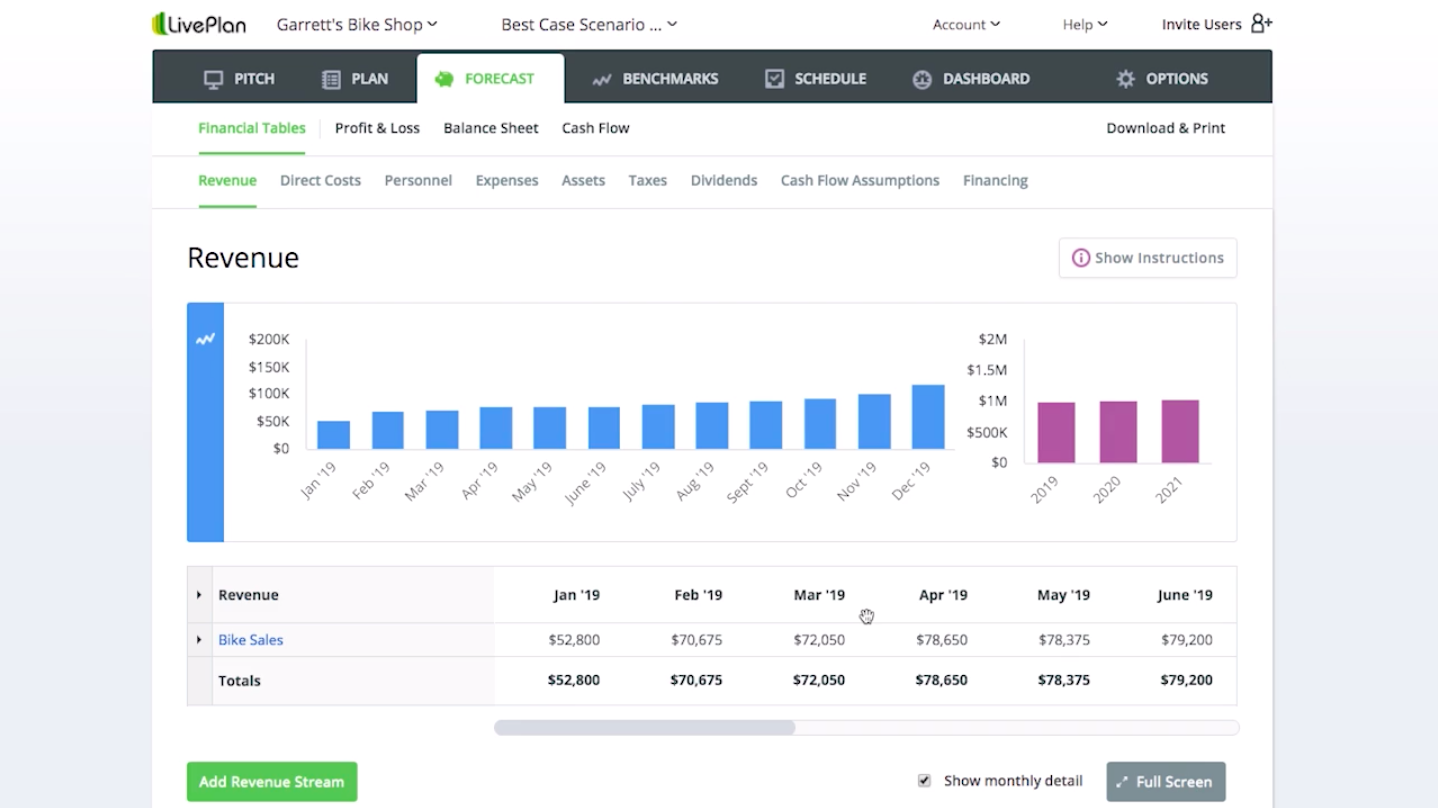Click the horizontal table scrollbar thumb
Image resolution: width=1438 pixels, height=808 pixels.
point(645,728)
